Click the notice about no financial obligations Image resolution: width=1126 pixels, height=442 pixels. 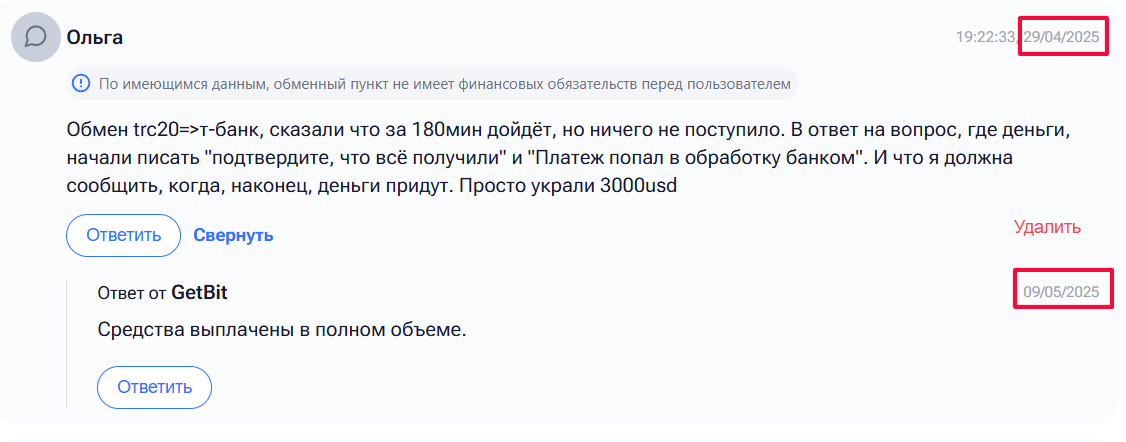(x=437, y=84)
